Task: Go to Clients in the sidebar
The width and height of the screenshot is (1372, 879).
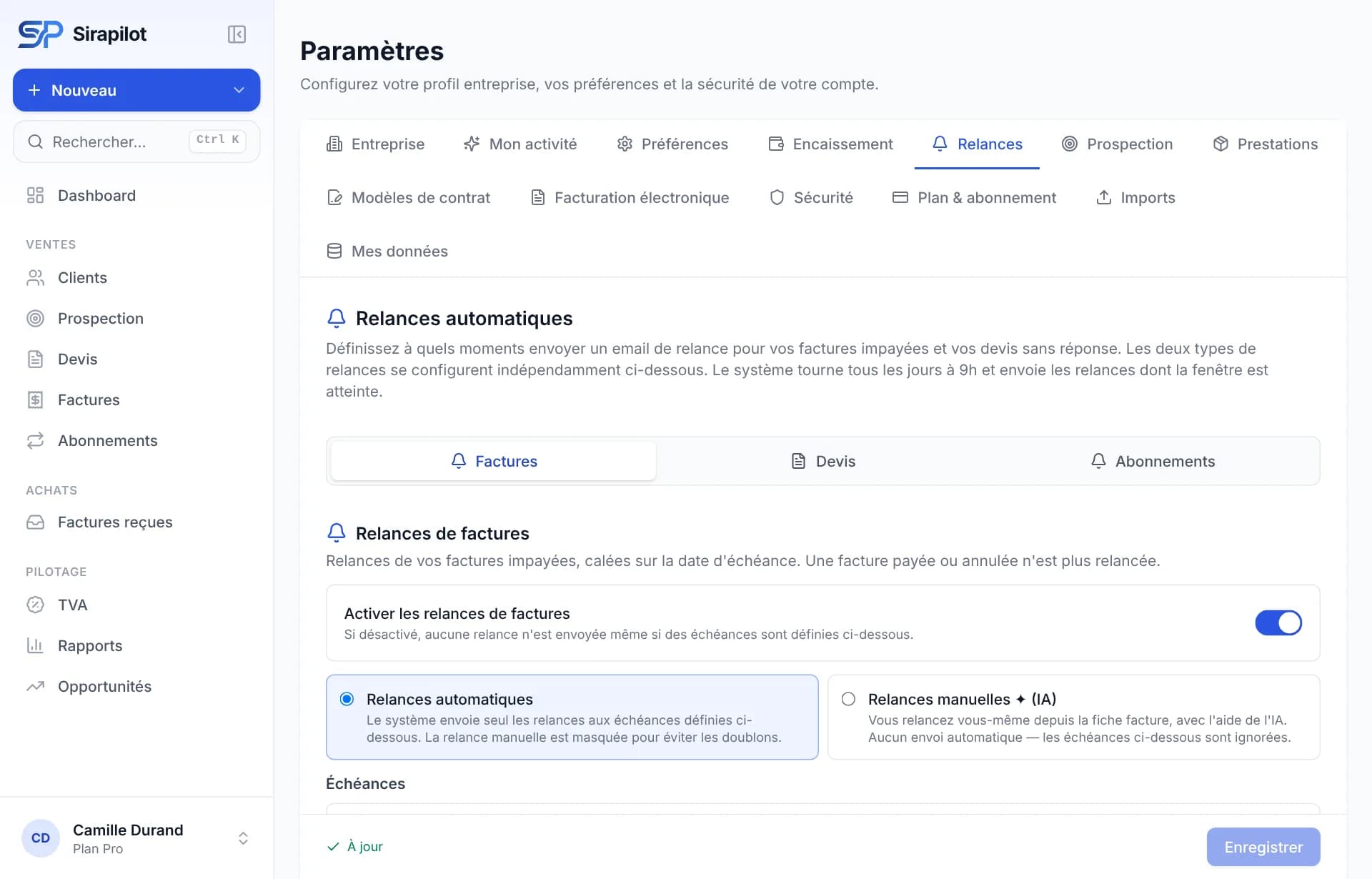Action: (136, 278)
